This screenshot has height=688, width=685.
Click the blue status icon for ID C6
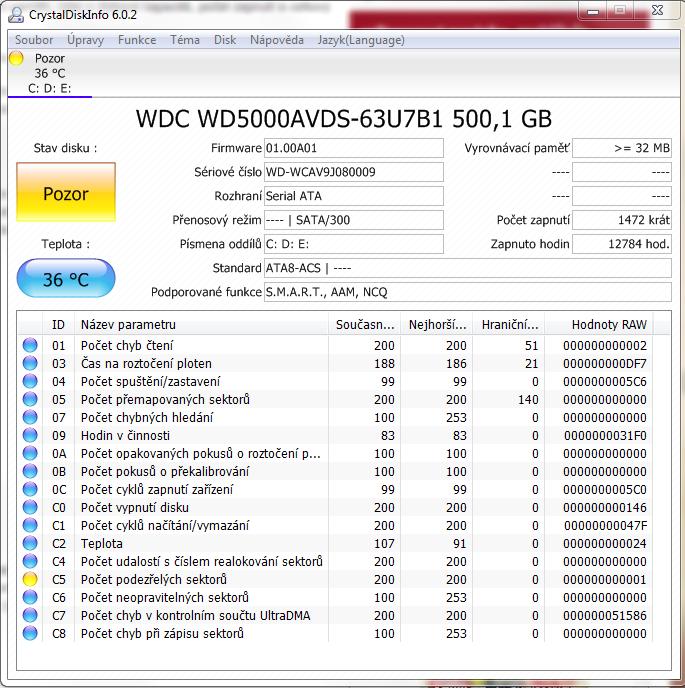pyautogui.click(x=30, y=597)
